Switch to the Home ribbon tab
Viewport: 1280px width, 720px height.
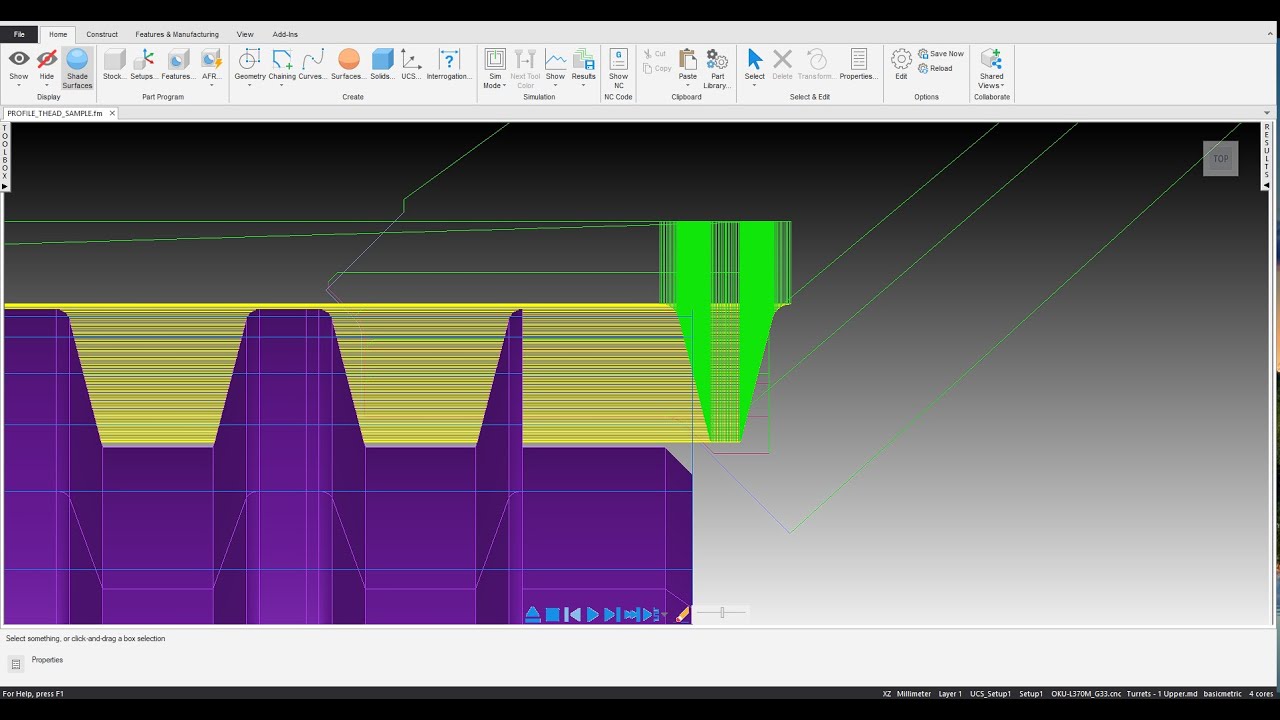(58, 34)
